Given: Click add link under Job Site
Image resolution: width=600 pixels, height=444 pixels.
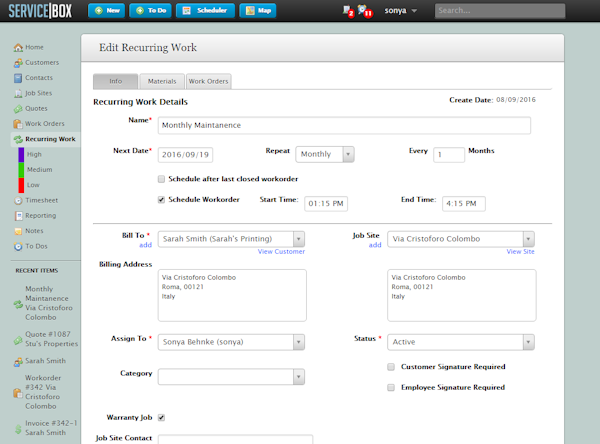Looking at the screenshot, I should click(x=375, y=245).
